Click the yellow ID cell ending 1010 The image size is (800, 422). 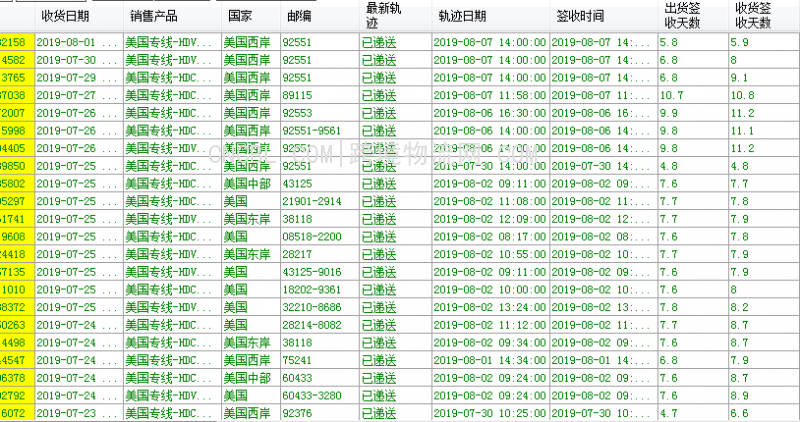pos(17,289)
